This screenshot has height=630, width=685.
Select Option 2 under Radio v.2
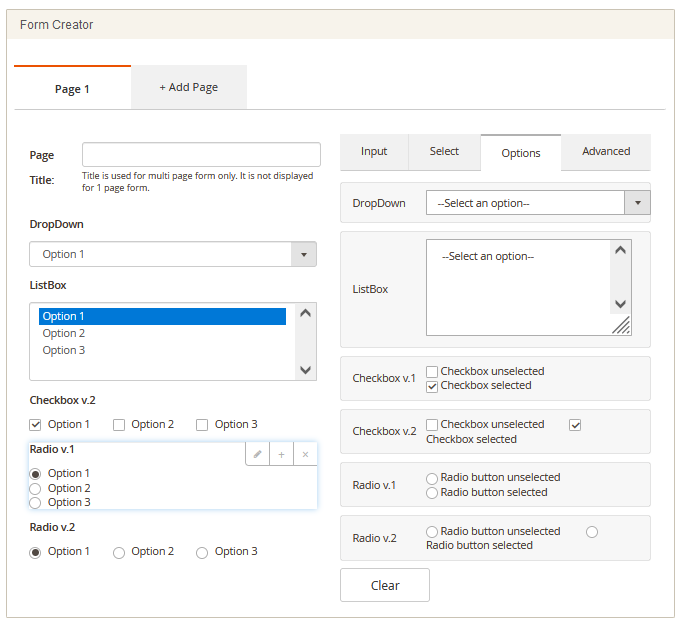click(119, 552)
